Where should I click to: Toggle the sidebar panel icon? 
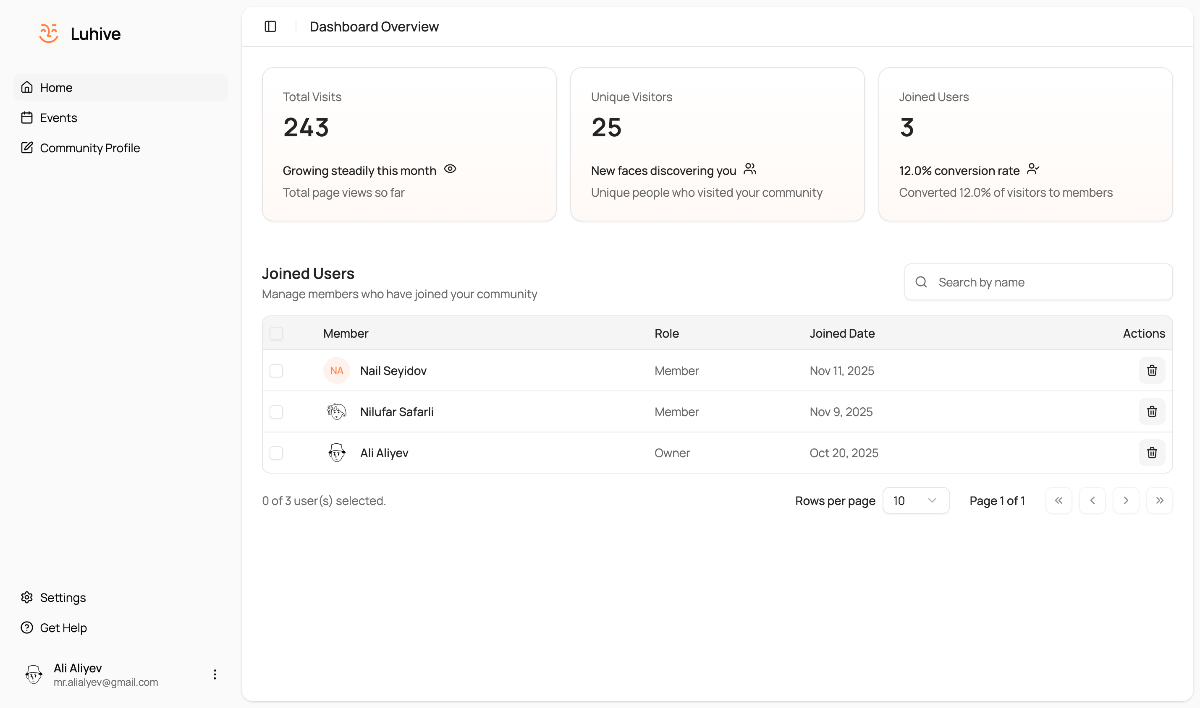270,27
